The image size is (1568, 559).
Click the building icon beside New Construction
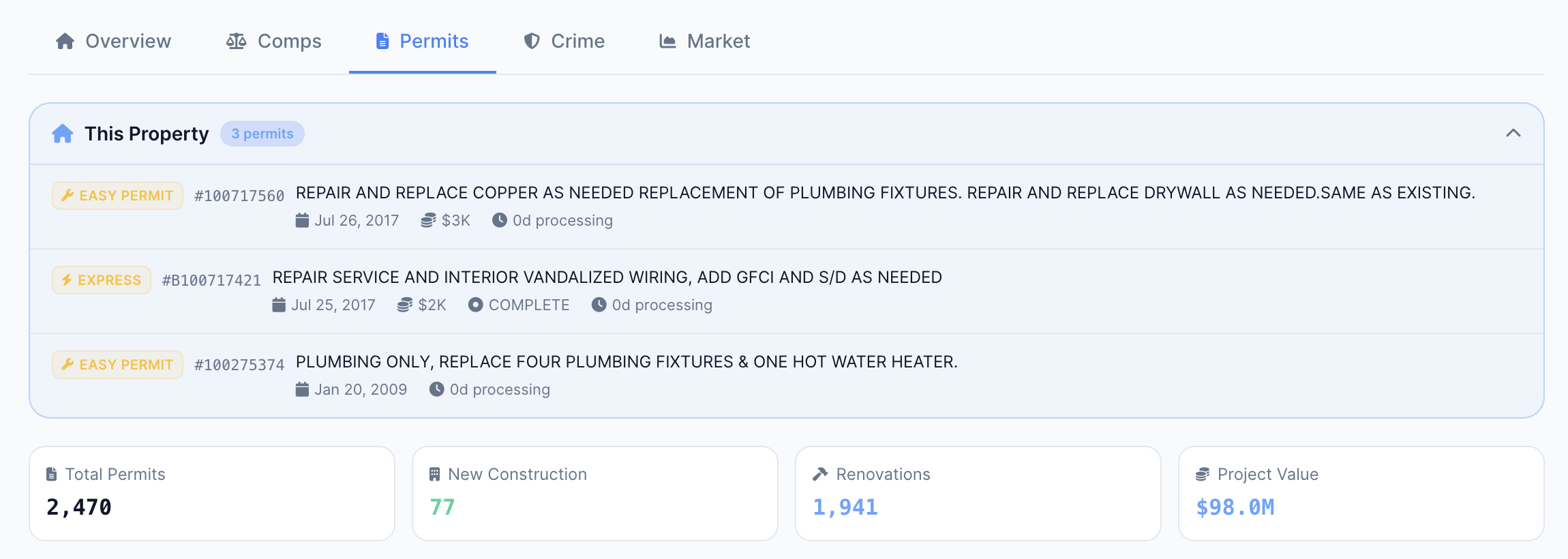tap(435, 474)
